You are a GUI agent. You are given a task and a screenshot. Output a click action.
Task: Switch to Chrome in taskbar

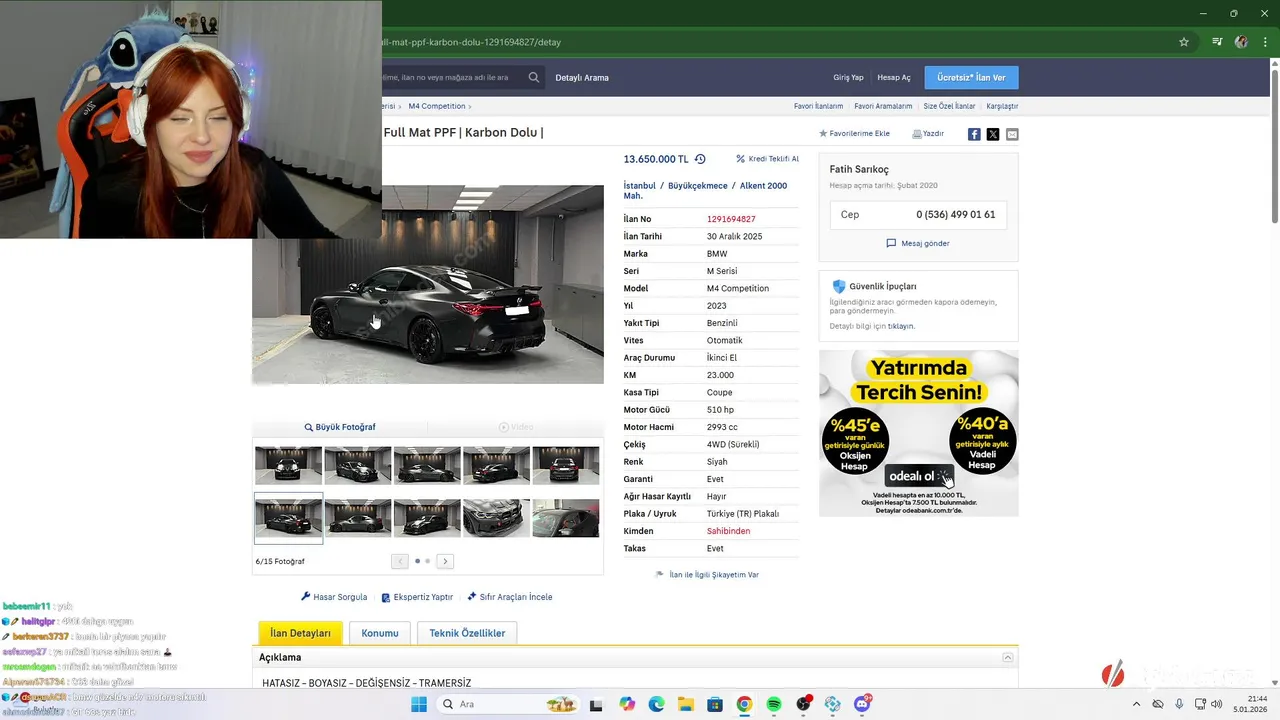[744, 704]
